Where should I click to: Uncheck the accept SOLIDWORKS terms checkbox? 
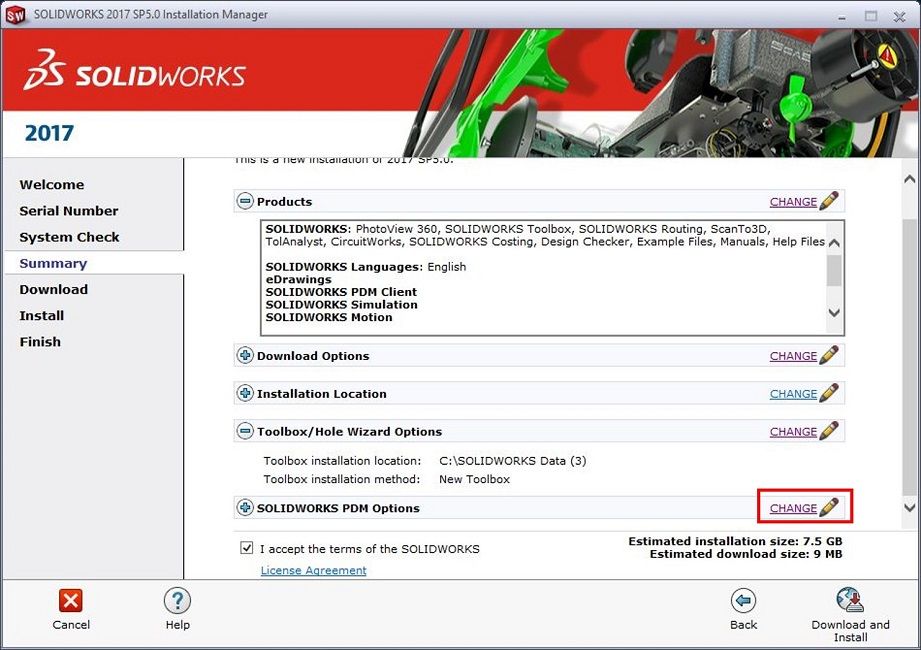click(247, 548)
